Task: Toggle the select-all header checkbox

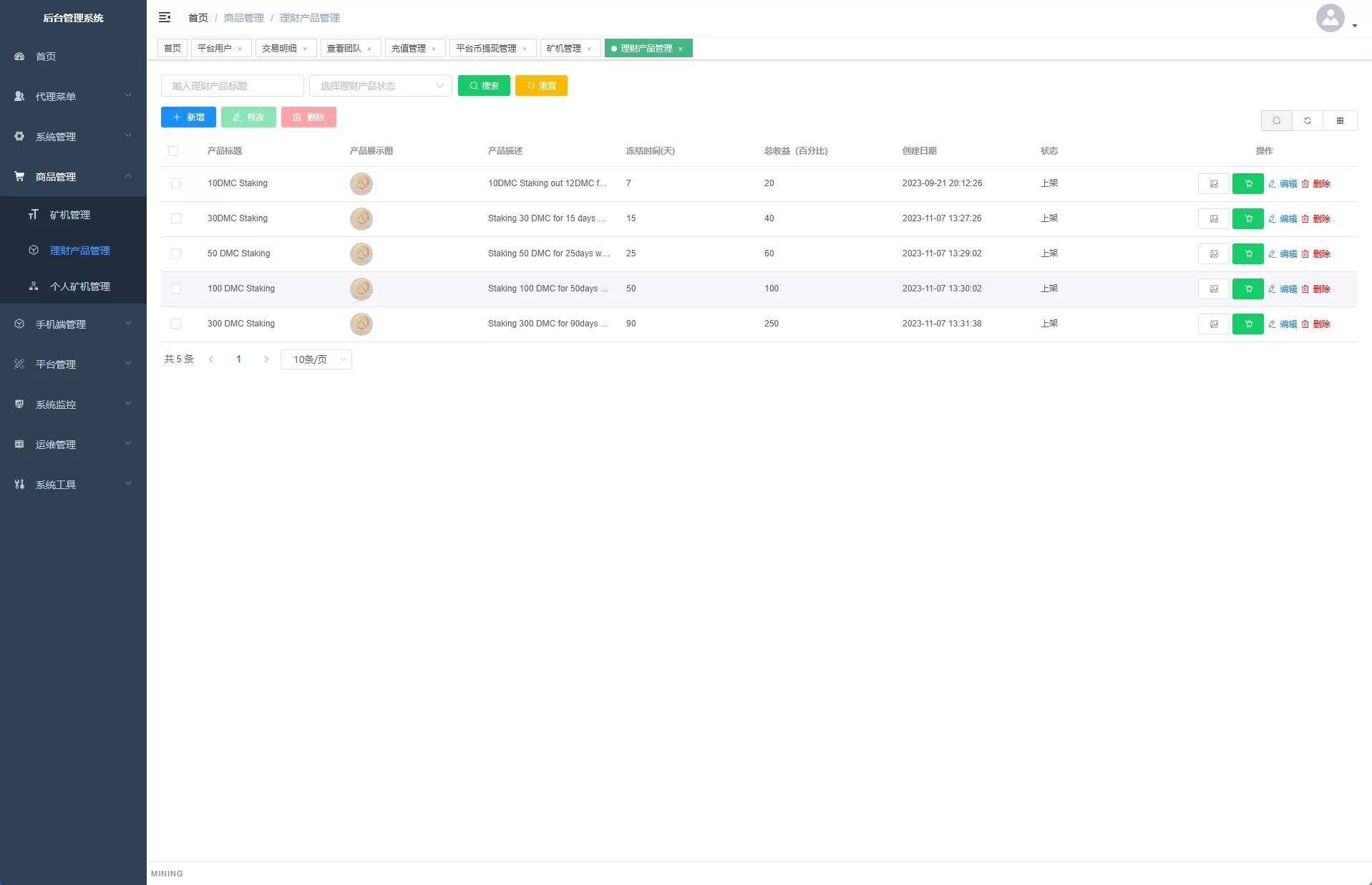Action: pyautogui.click(x=173, y=151)
